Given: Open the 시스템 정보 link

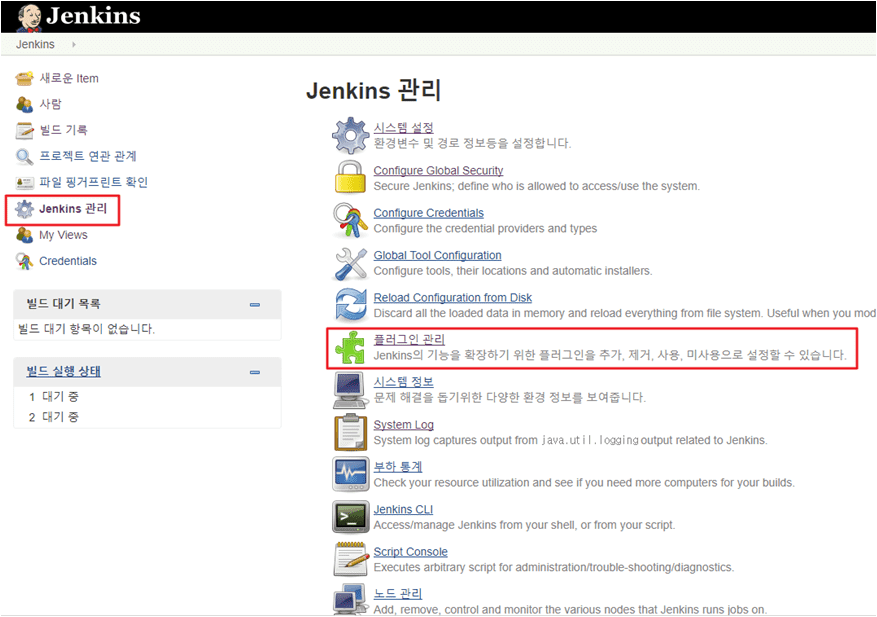Looking at the screenshot, I should tap(403, 382).
